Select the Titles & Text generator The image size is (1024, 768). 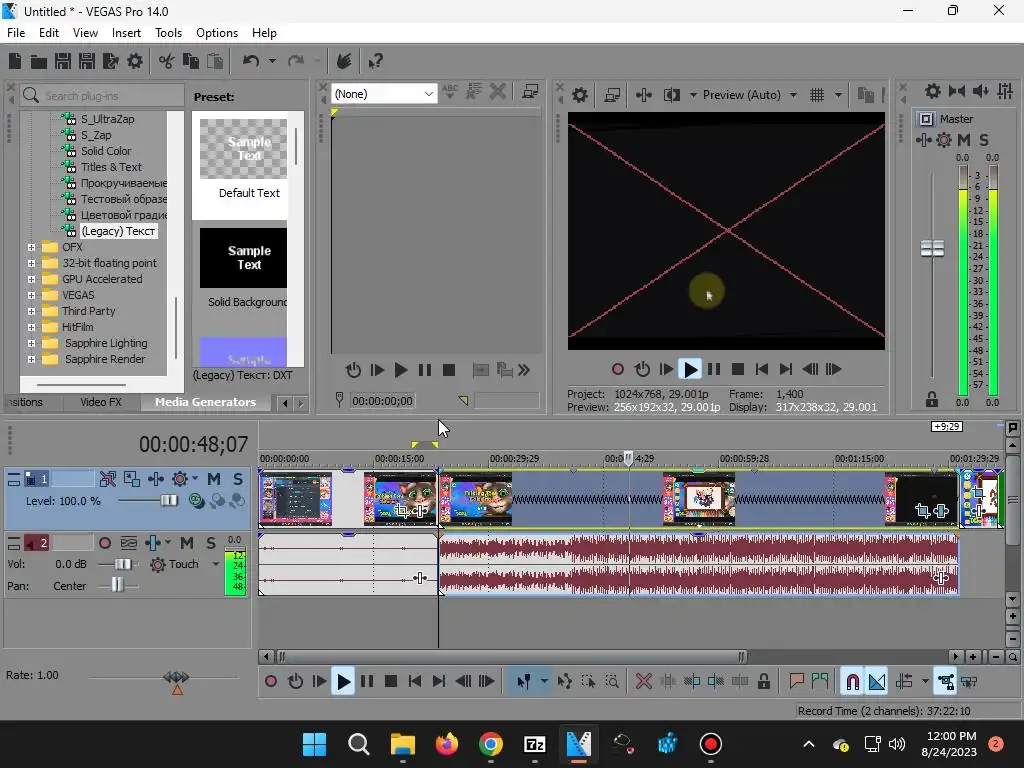click(x=110, y=167)
